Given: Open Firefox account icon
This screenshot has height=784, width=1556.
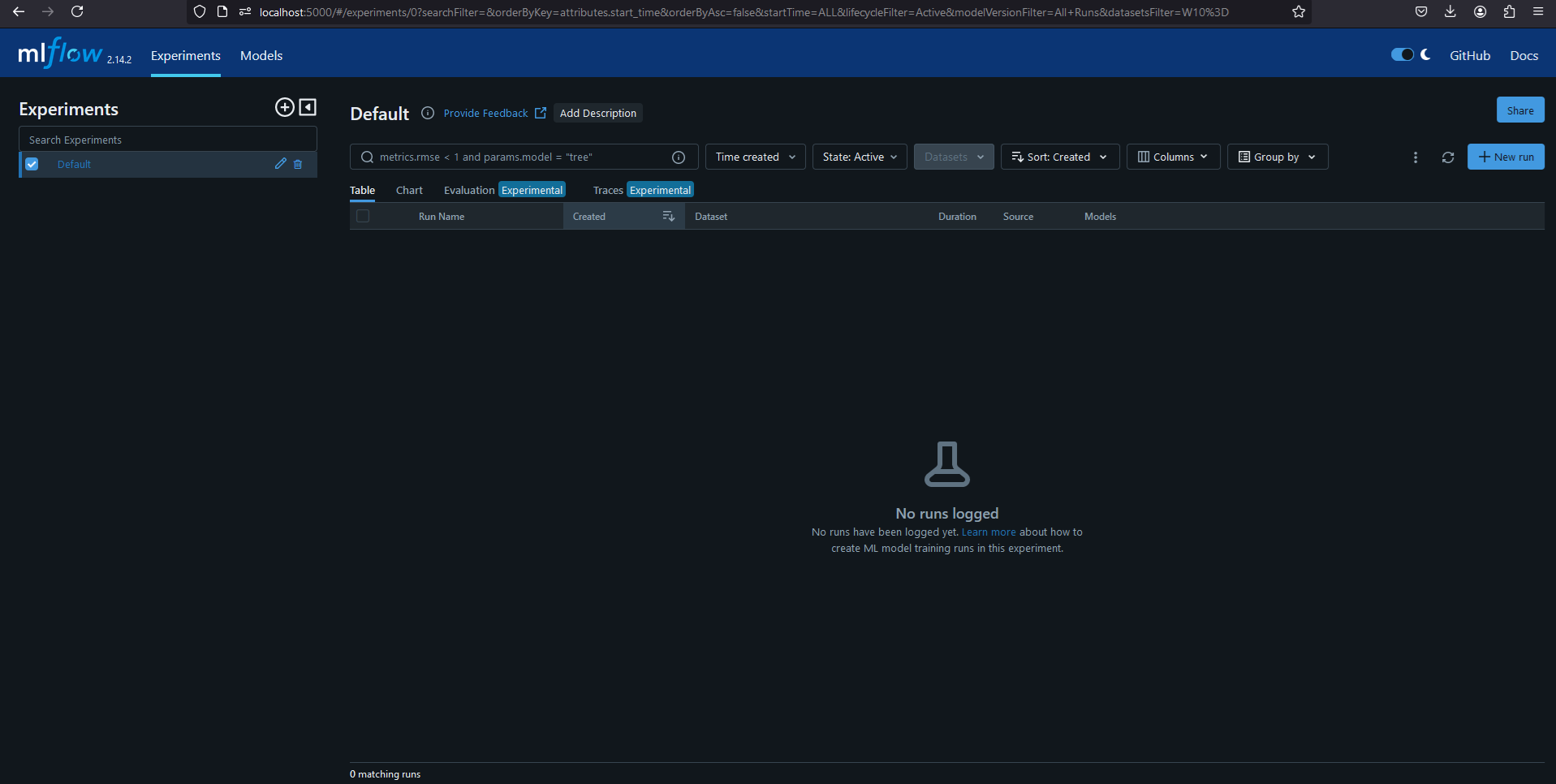Looking at the screenshot, I should [1480, 11].
